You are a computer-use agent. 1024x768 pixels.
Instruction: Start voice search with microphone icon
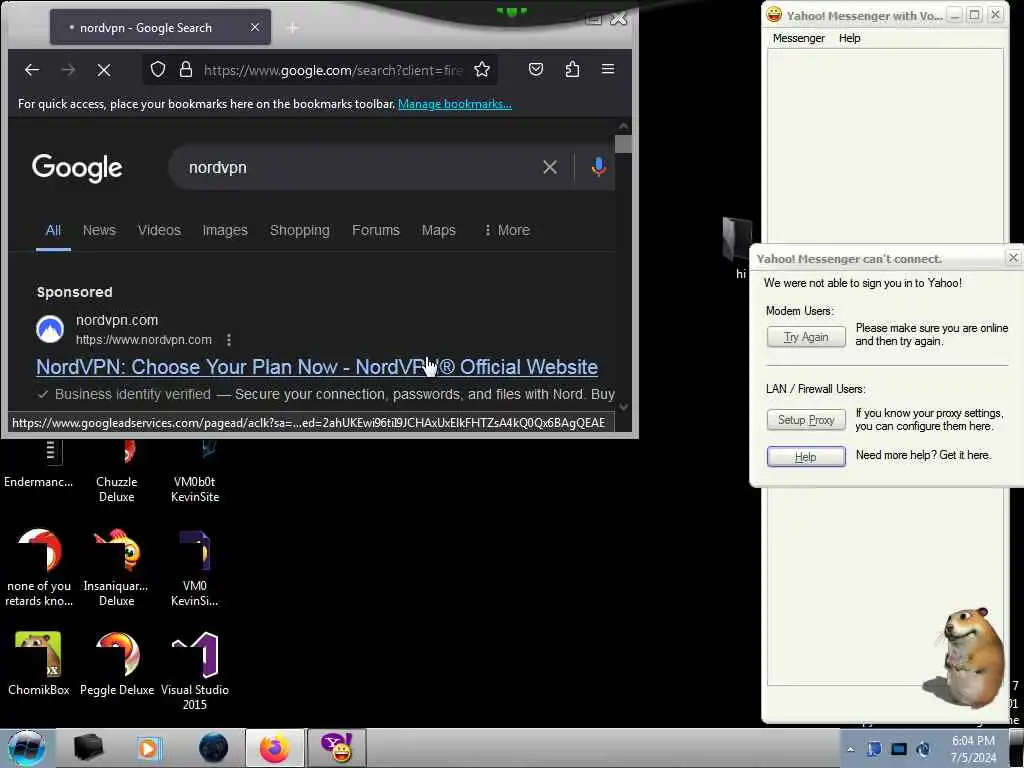pyautogui.click(x=598, y=167)
